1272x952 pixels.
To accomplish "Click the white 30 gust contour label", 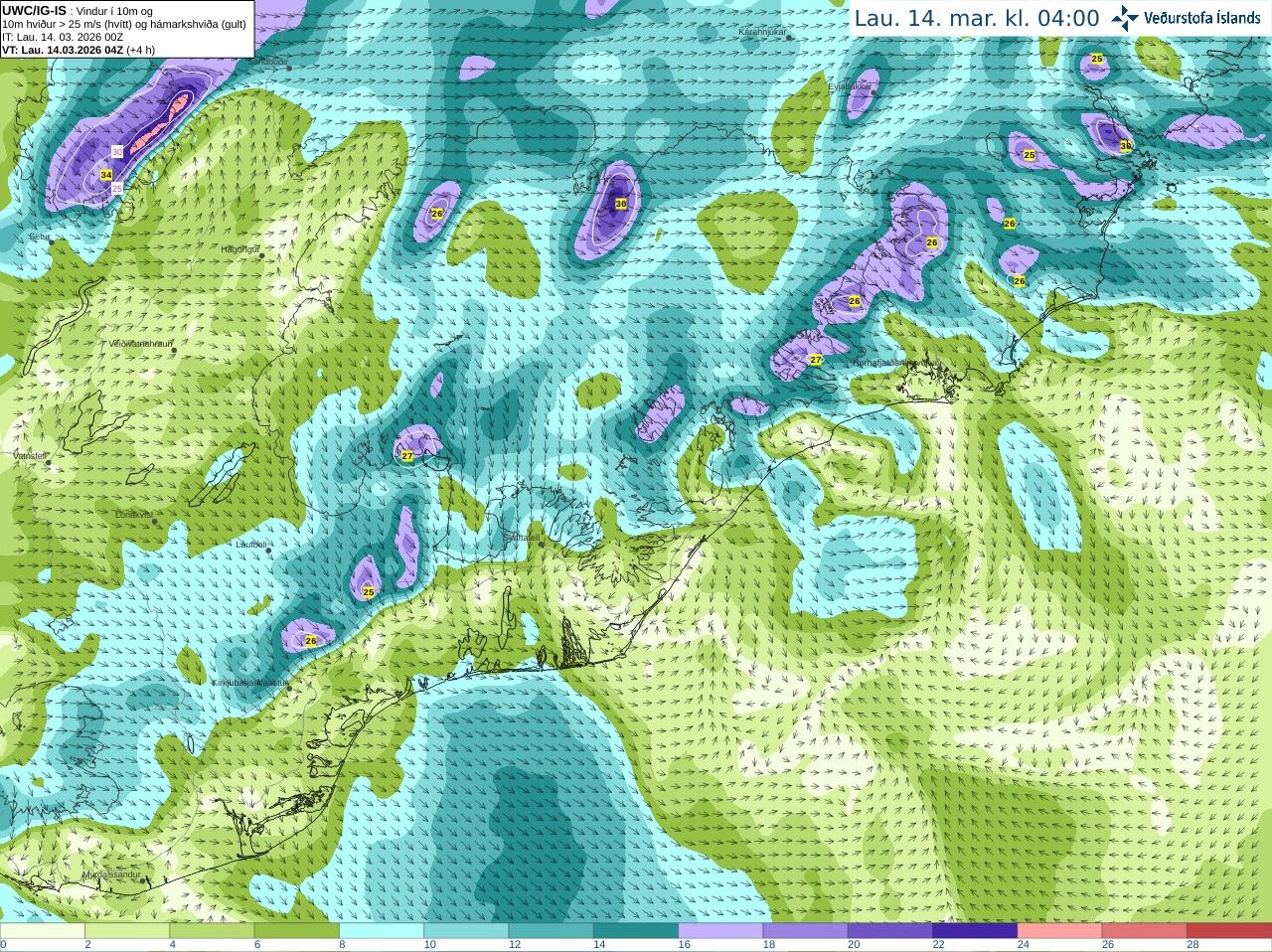I will (x=117, y=151).
